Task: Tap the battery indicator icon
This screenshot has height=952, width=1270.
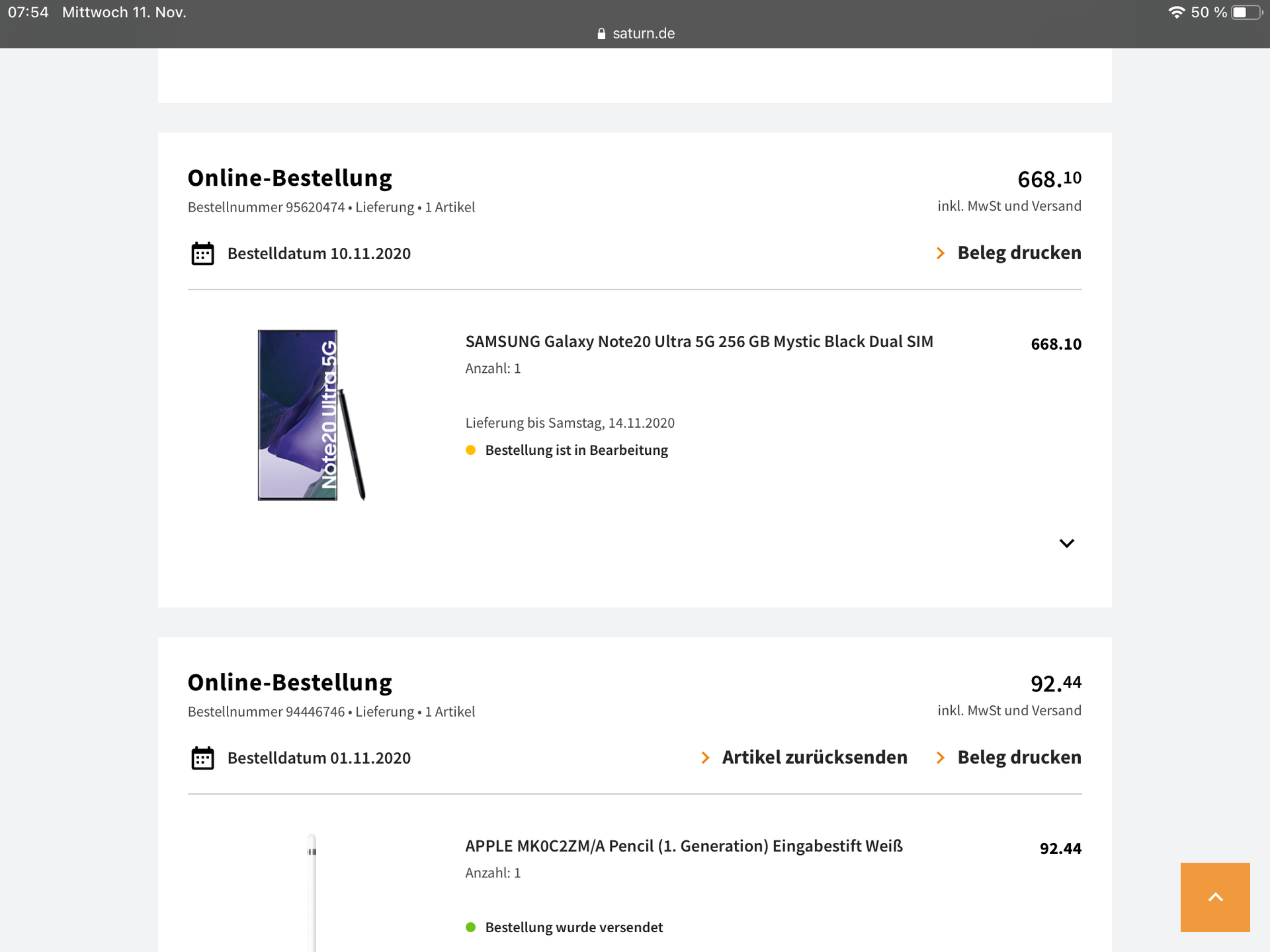Action: click(1246, 13)
